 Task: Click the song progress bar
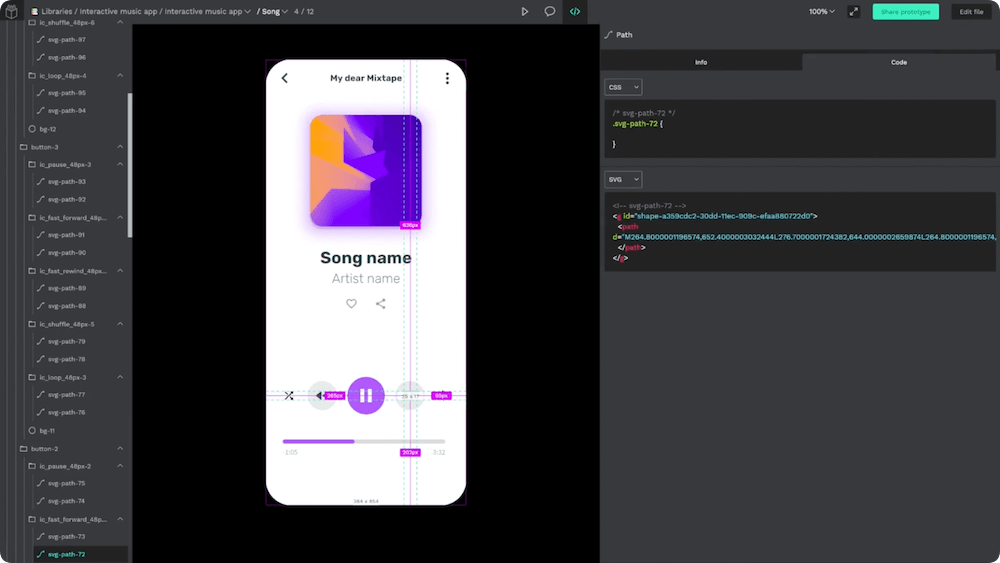tap(364, 441)
